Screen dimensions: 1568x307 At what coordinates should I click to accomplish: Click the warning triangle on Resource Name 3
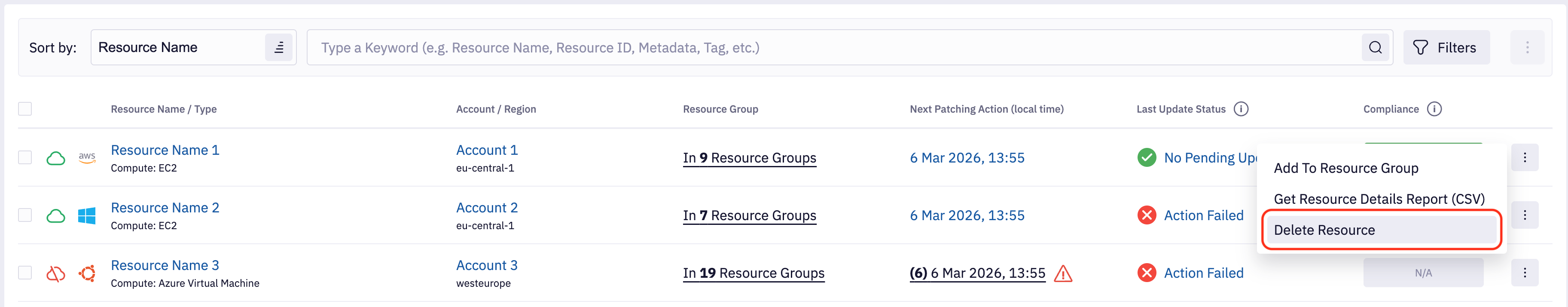click(1063, 273)
